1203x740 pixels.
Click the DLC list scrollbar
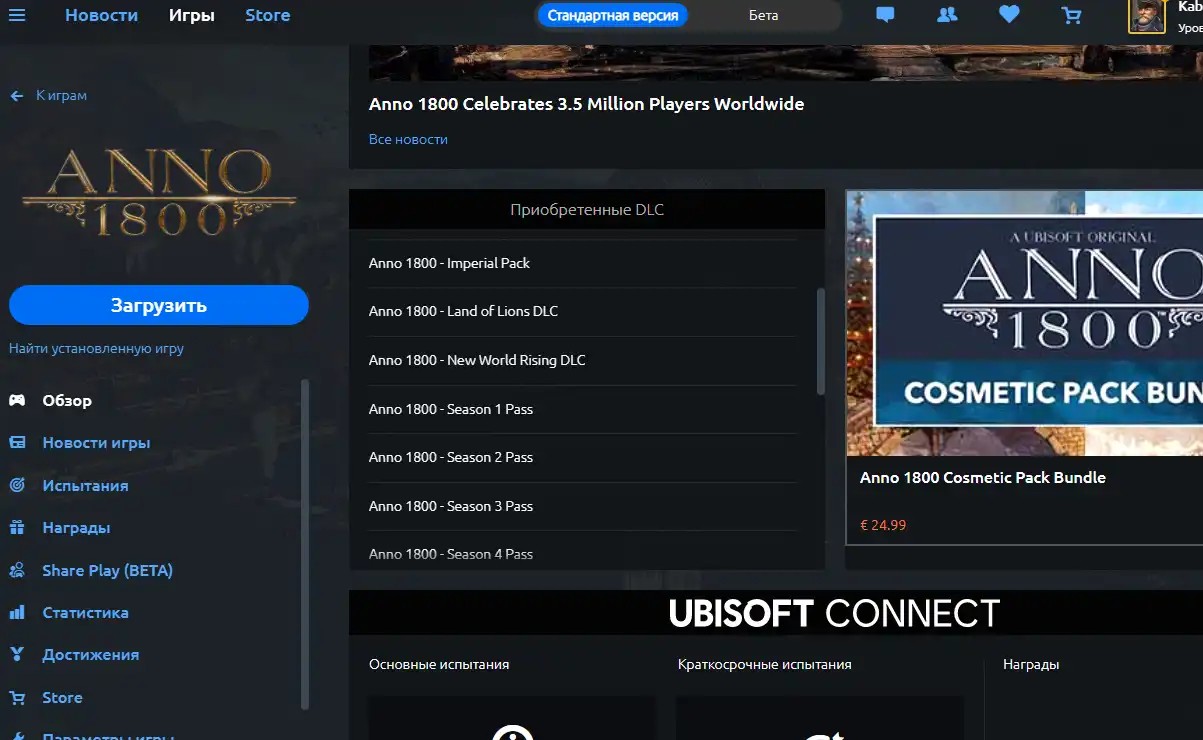tap(821, 340)
